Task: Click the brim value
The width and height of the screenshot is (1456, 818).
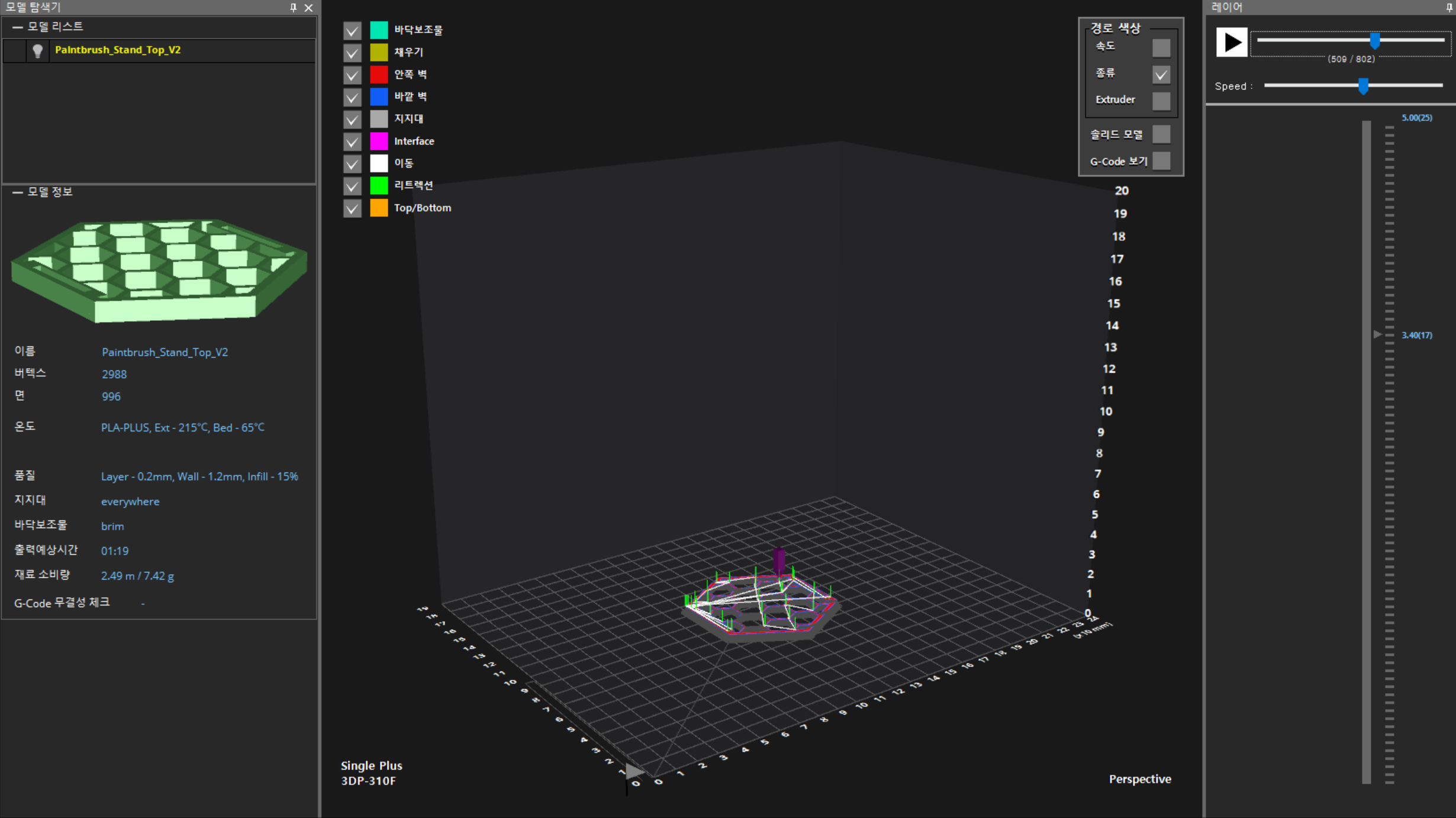Action: (112, 526)
